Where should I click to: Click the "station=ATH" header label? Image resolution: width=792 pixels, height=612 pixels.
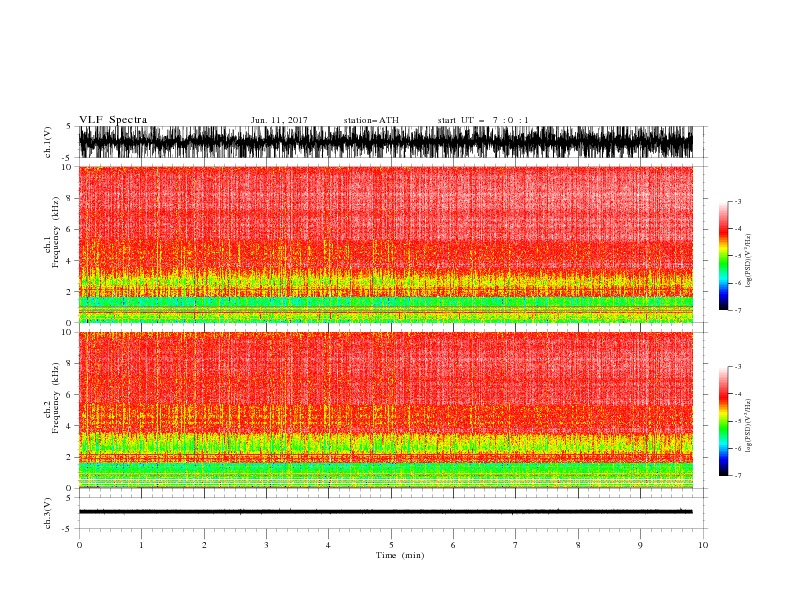(371, 120)
